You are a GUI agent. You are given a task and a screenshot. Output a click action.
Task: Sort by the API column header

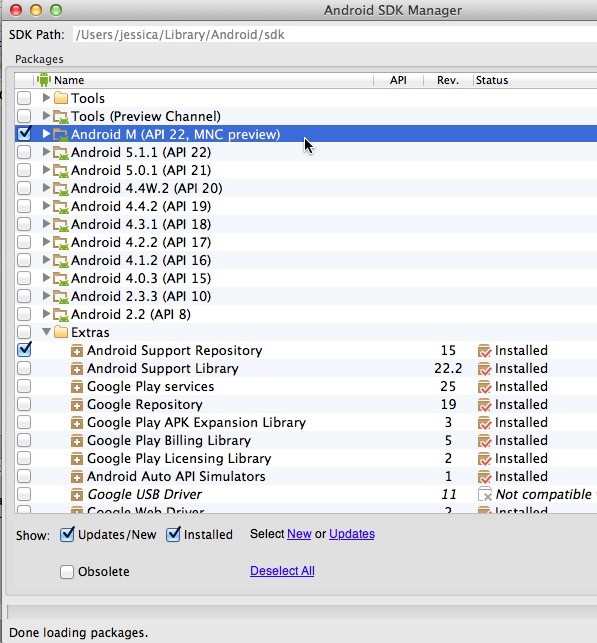pos(398,80)
